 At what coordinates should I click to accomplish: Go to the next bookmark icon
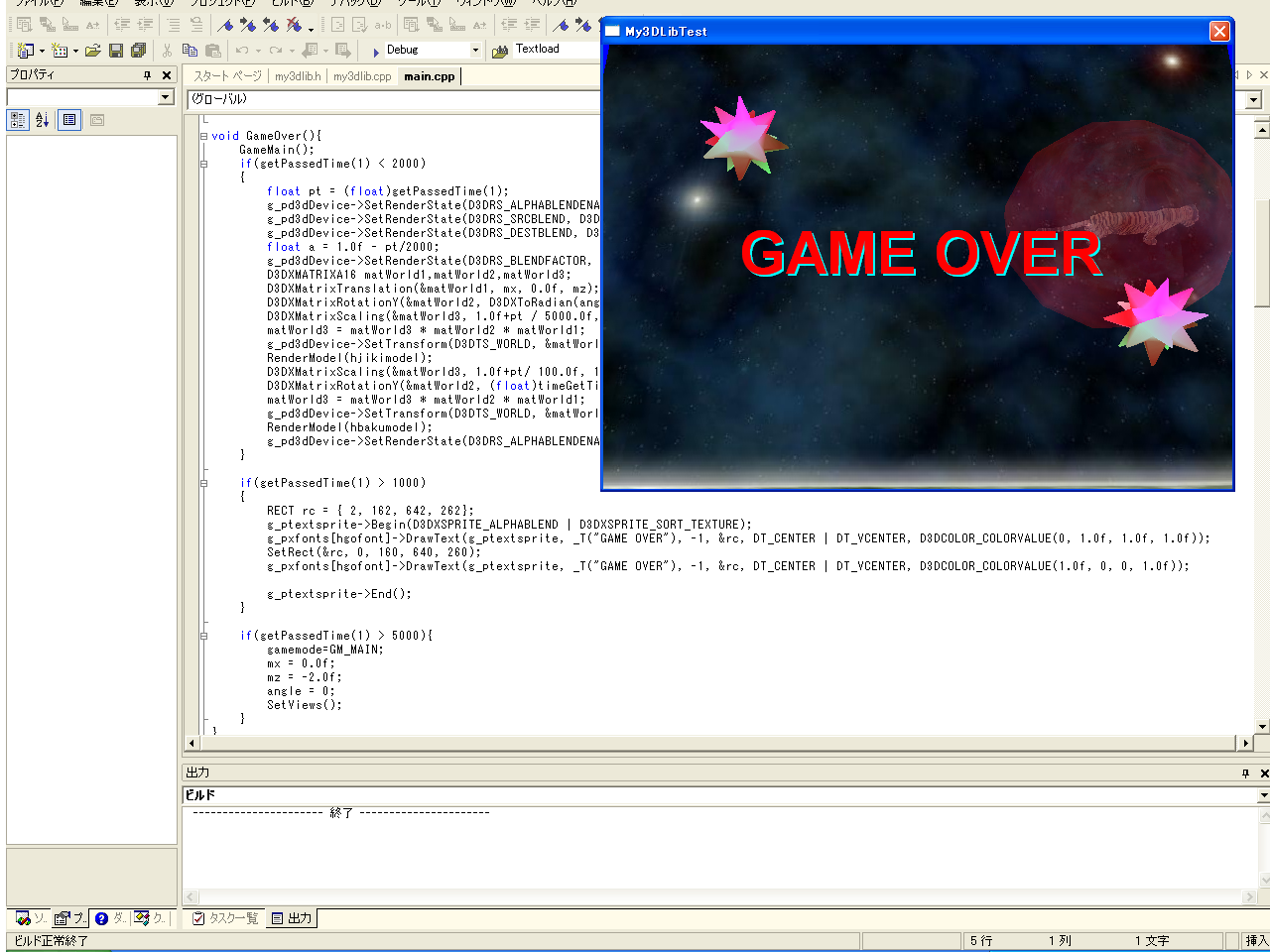pos(248,26)
